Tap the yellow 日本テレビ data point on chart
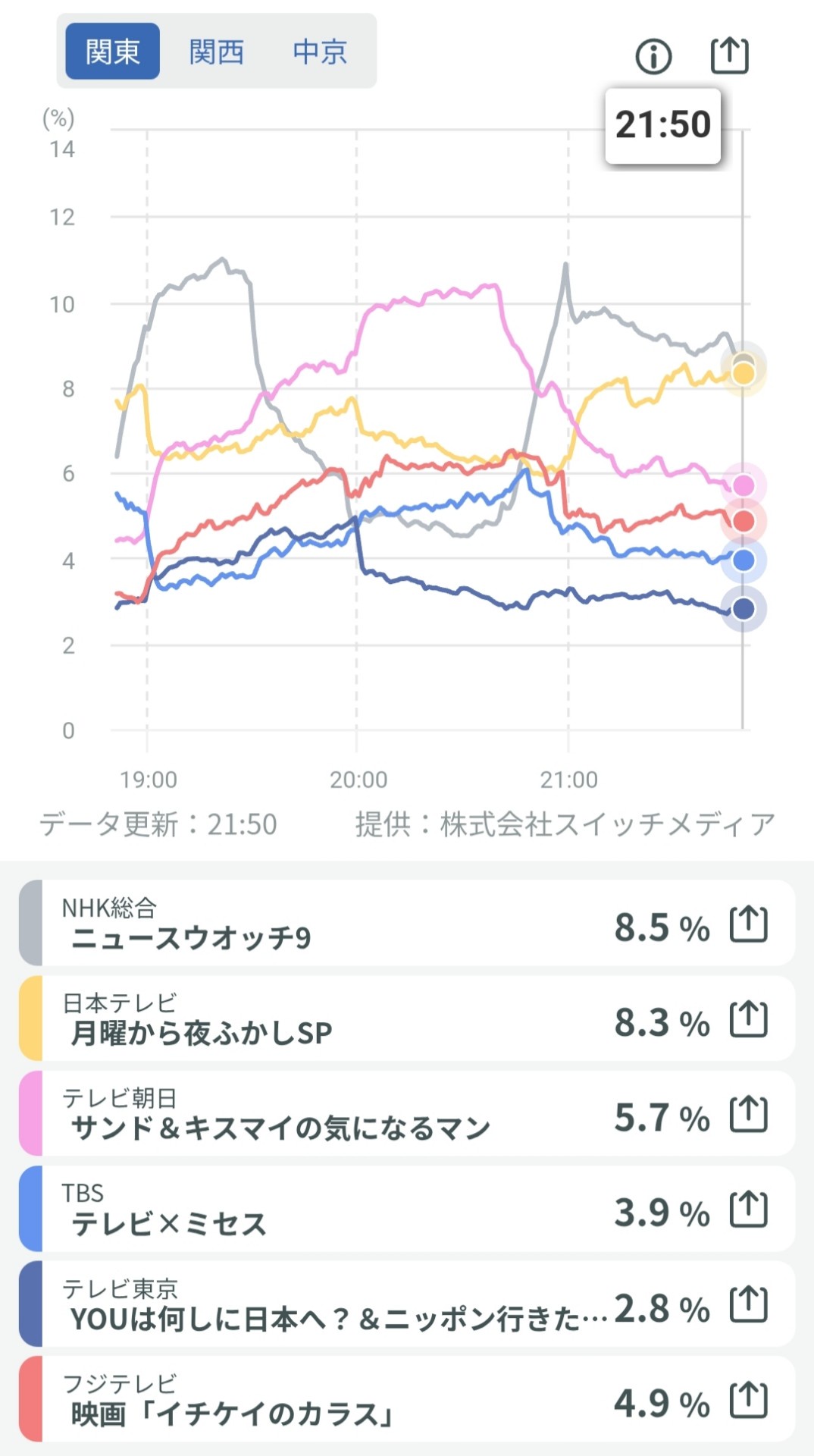The width and height of the screenshot is (814, 1456). click(744, 374)
